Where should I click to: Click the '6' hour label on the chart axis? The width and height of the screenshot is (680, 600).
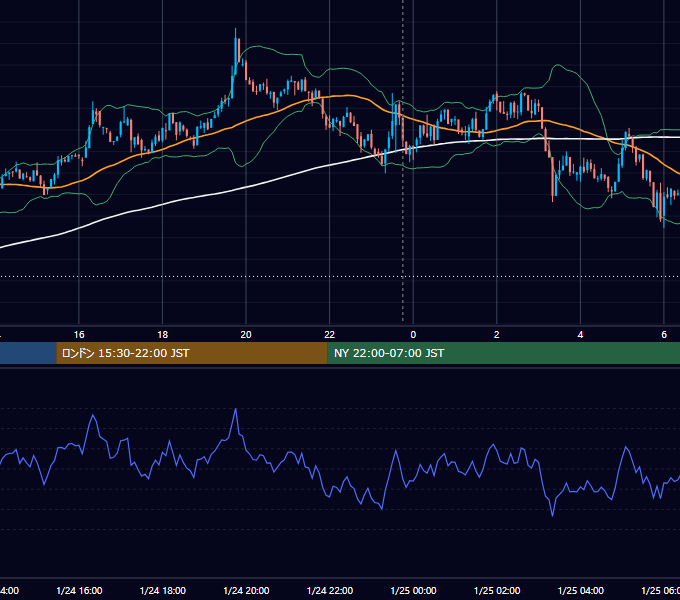coord(664,335)
